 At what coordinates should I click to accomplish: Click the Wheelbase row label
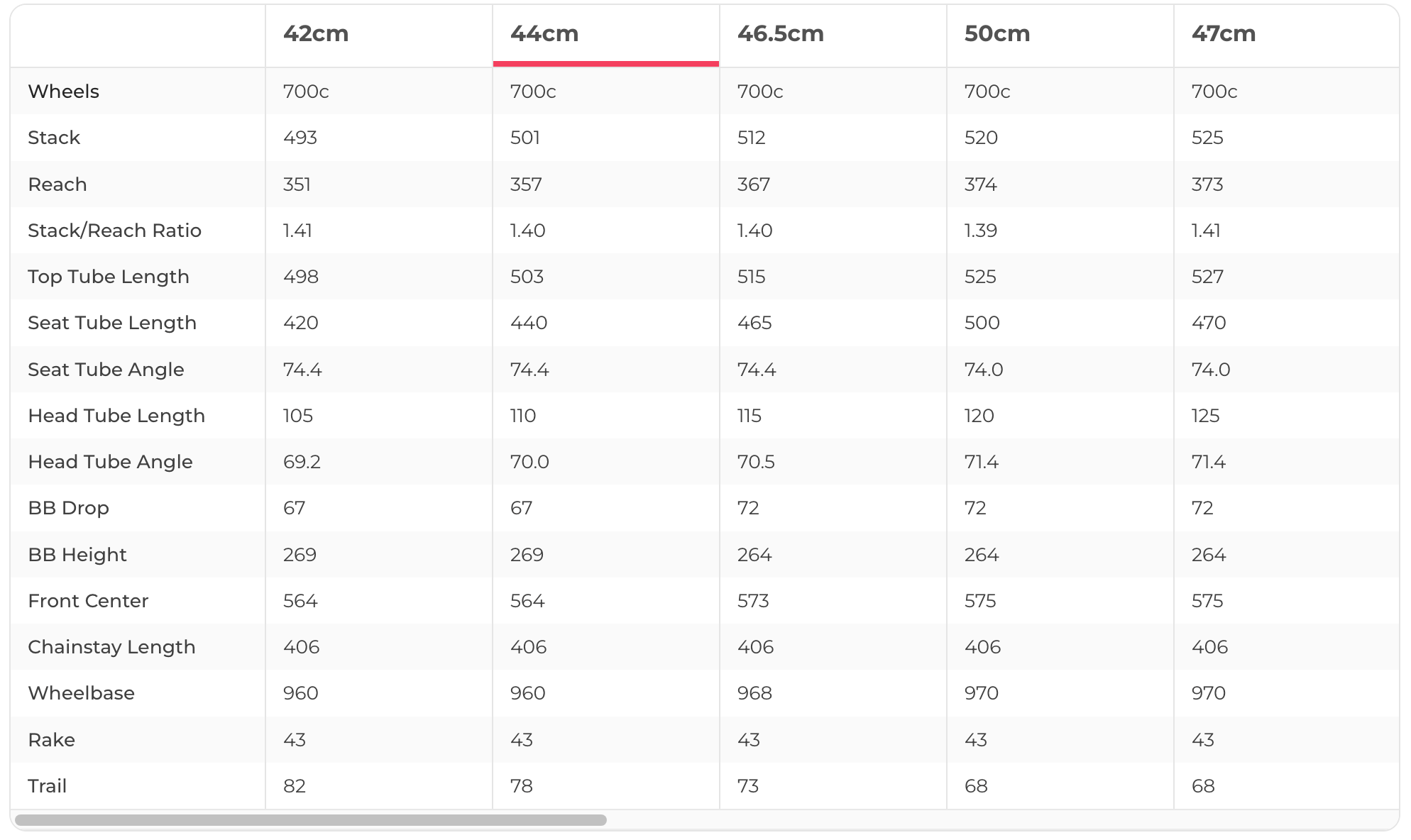click(81, 693)
